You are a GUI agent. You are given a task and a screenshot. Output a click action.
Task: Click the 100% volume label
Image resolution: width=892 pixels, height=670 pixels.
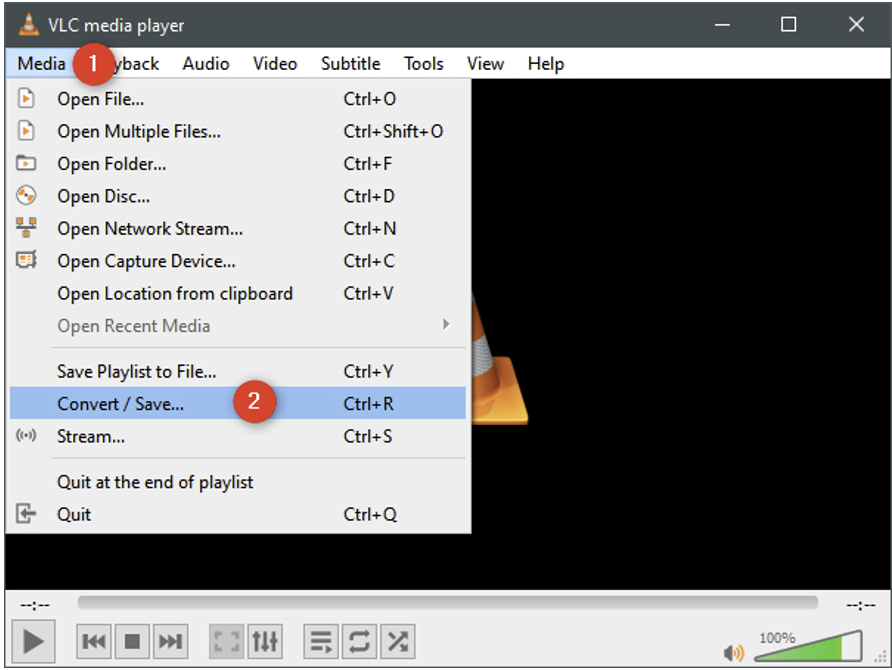(777, 638)
